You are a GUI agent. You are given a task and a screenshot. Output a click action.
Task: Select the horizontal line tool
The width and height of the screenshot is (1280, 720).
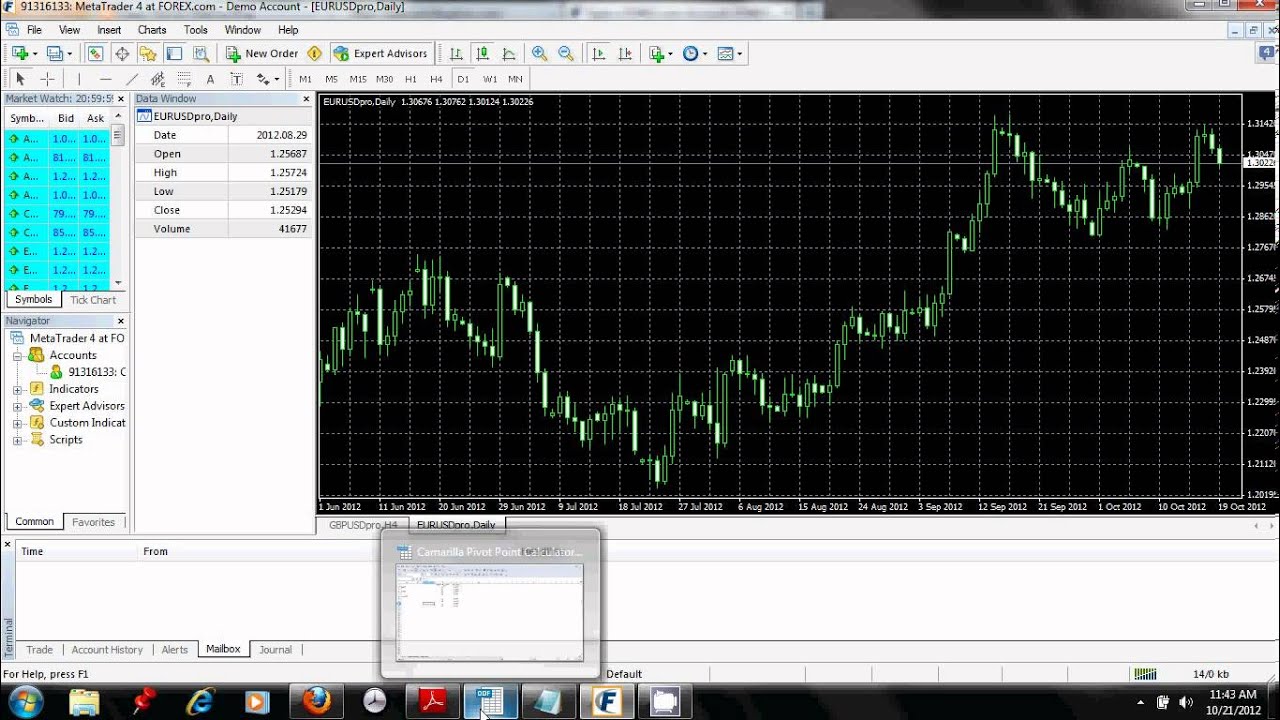coord(106,79)
